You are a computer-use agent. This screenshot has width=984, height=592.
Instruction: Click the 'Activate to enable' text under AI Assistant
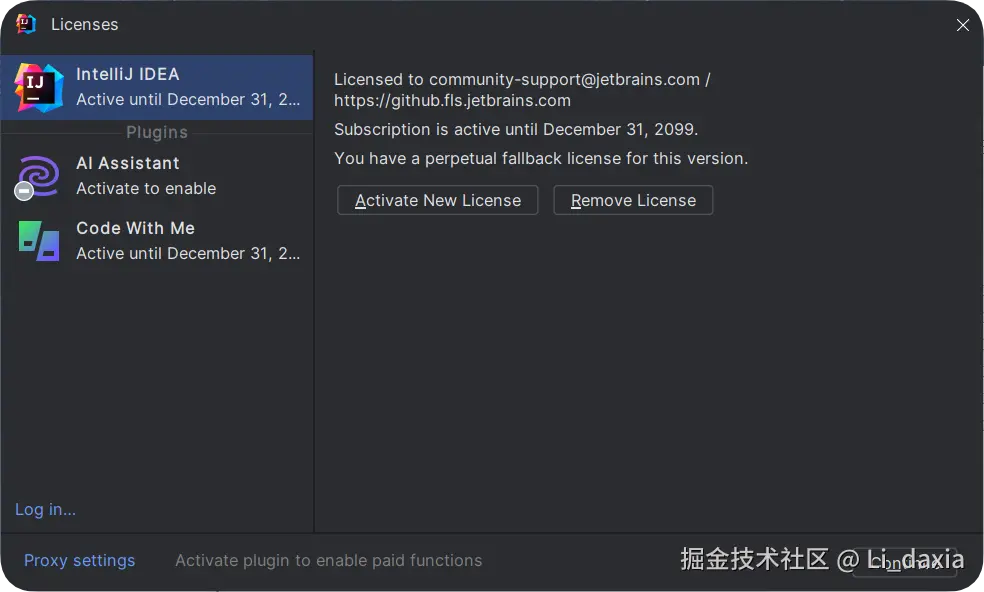(x=146, y=189)
